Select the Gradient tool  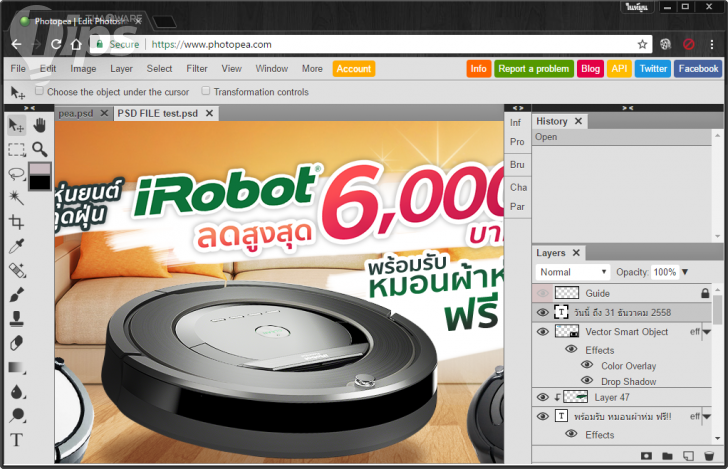[x=17, y=367]
